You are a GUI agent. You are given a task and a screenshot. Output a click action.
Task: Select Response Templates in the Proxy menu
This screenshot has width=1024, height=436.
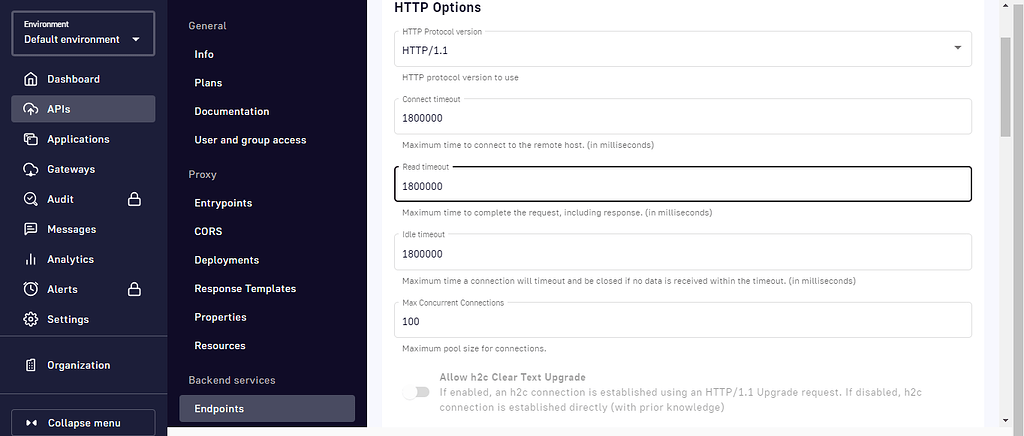(245, 288)
